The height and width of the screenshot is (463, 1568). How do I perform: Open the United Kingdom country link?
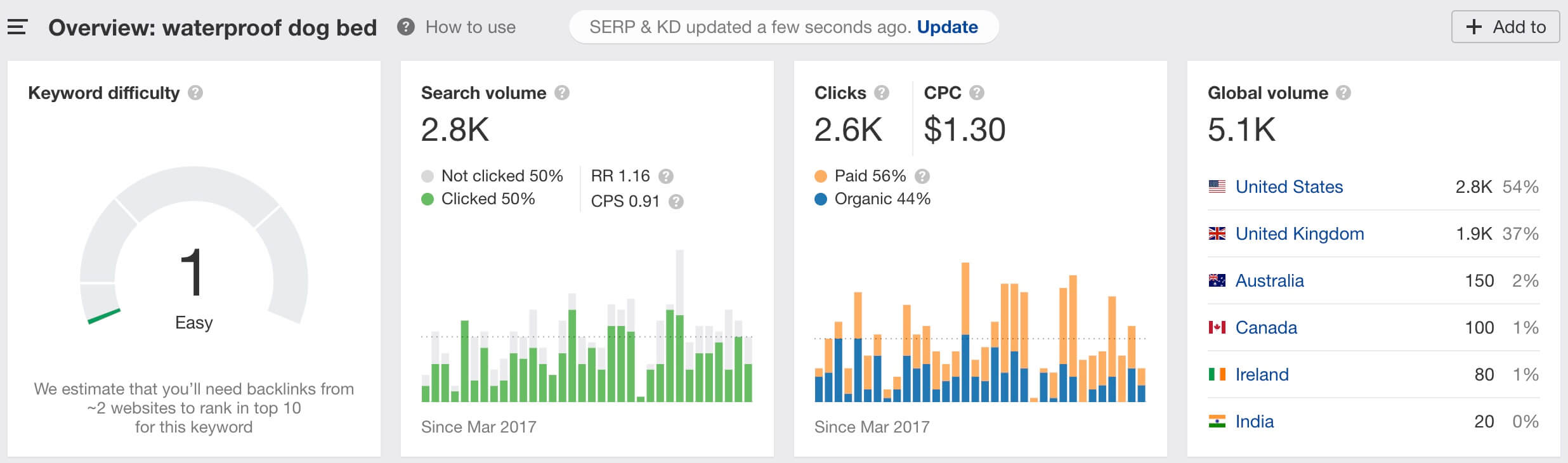coord(1300,234)
